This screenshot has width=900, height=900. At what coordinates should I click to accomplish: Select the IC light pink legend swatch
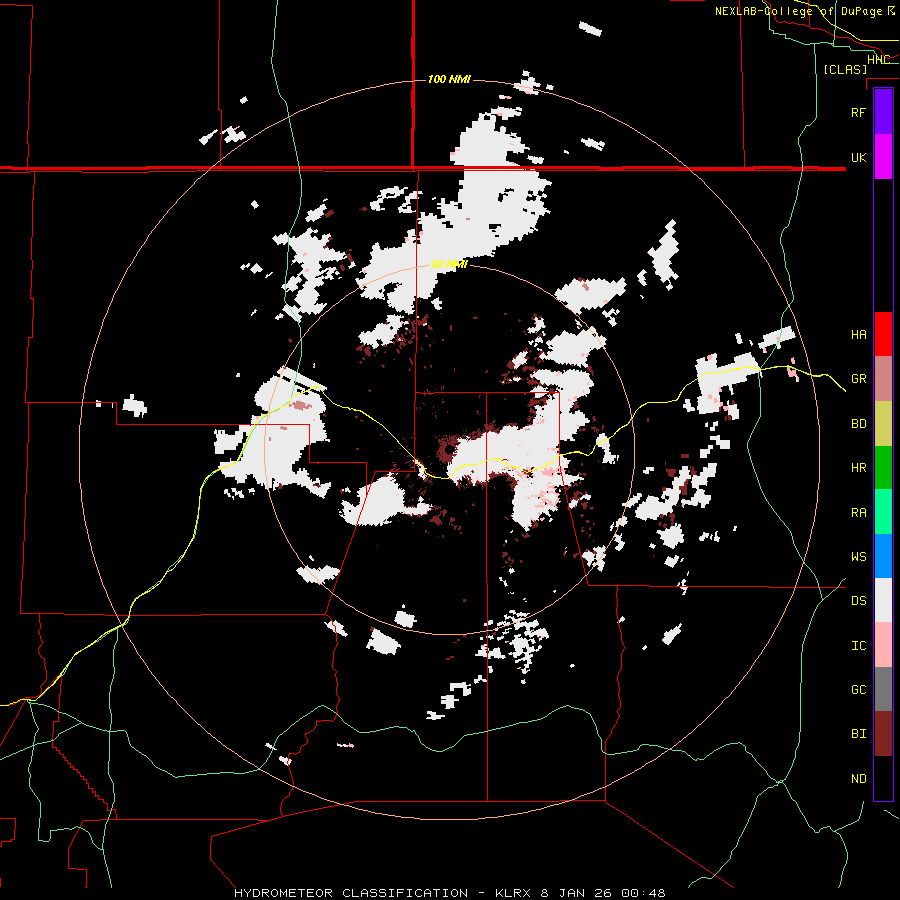(x=883, y=645)
